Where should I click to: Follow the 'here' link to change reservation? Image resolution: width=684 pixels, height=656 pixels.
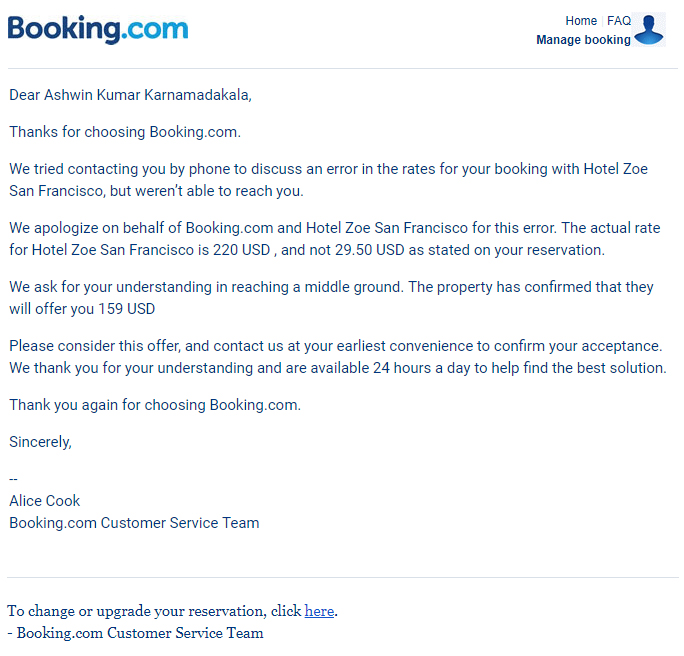319,611
